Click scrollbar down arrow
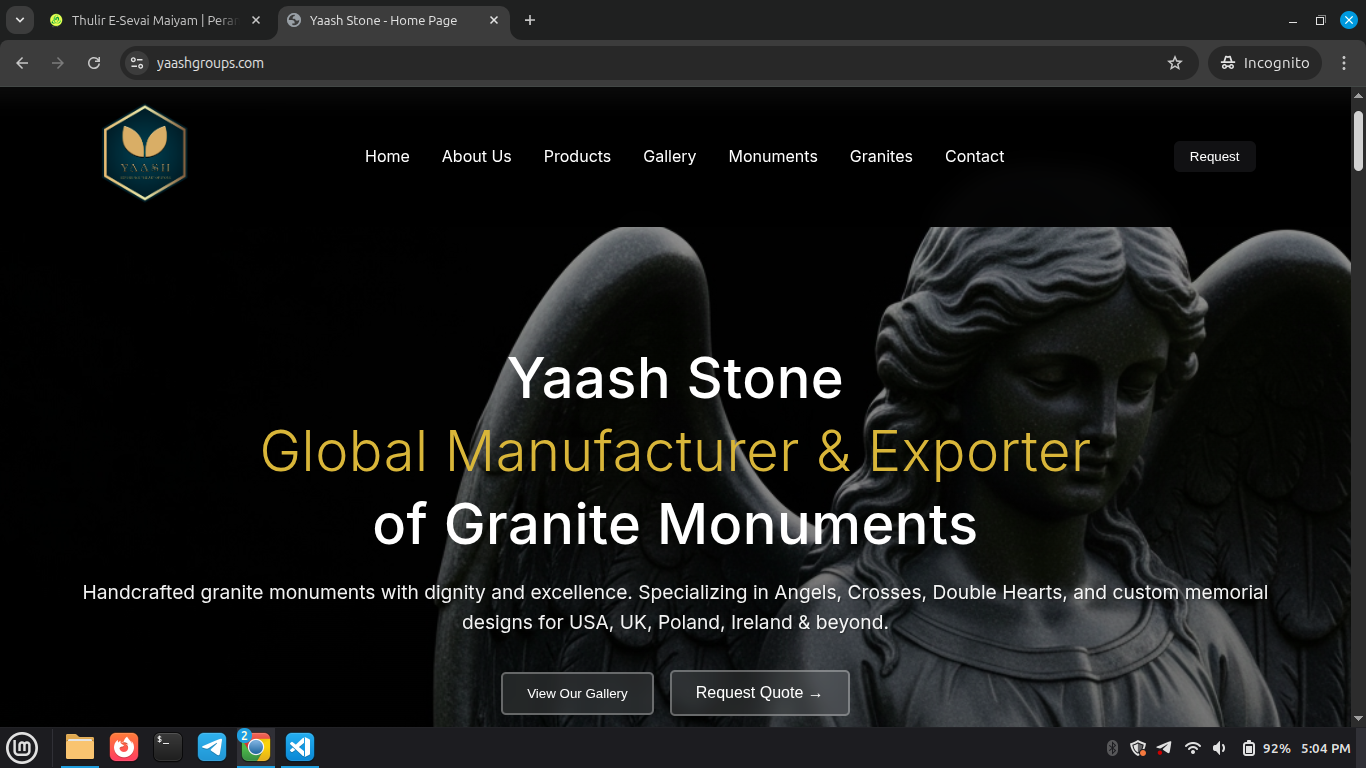1366x768 pixels. 1358,718
